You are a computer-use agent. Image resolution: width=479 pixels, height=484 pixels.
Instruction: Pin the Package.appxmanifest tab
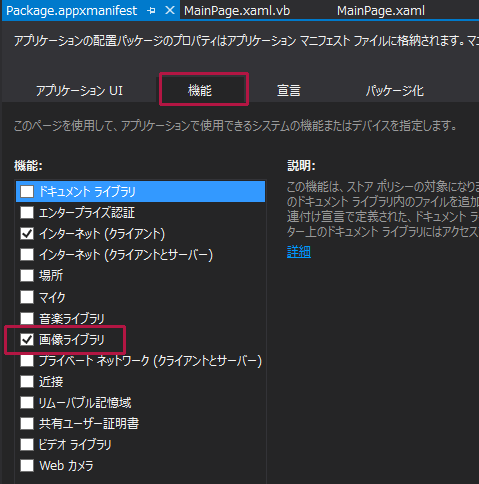(x=151, y=11)
